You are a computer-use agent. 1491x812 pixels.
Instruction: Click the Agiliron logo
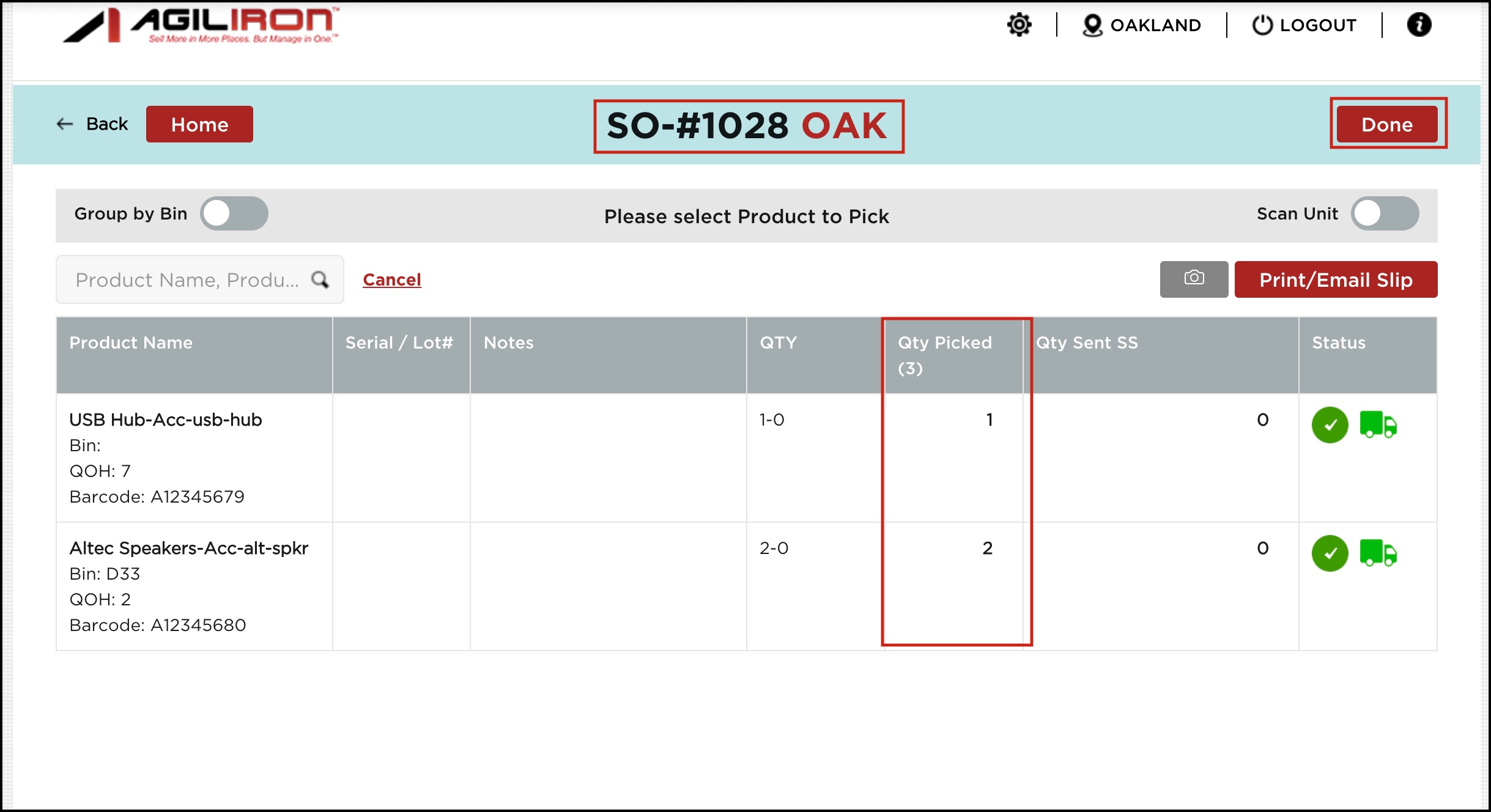click(202, 26)
